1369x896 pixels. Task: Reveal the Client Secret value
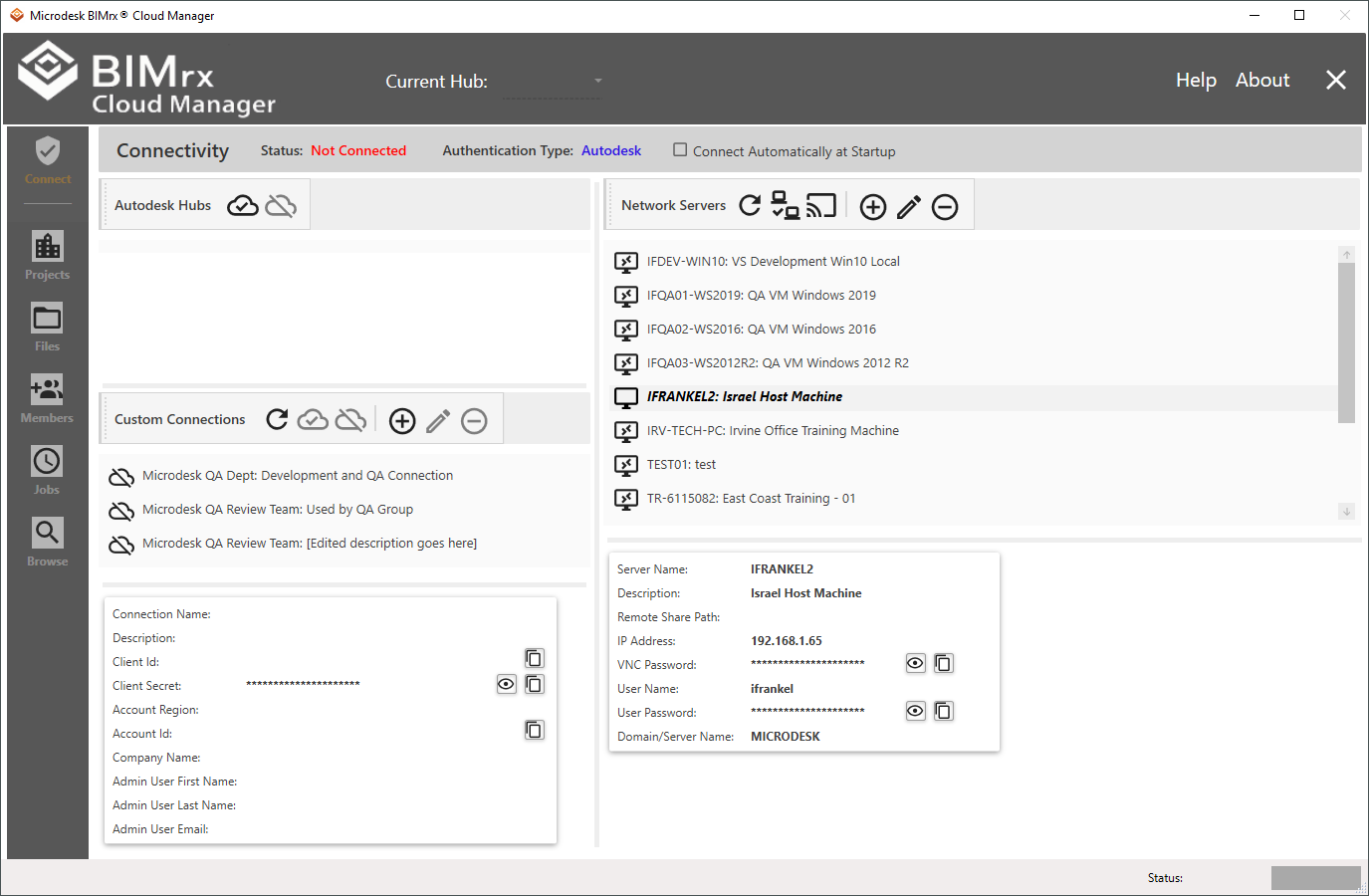coord(506,684)
